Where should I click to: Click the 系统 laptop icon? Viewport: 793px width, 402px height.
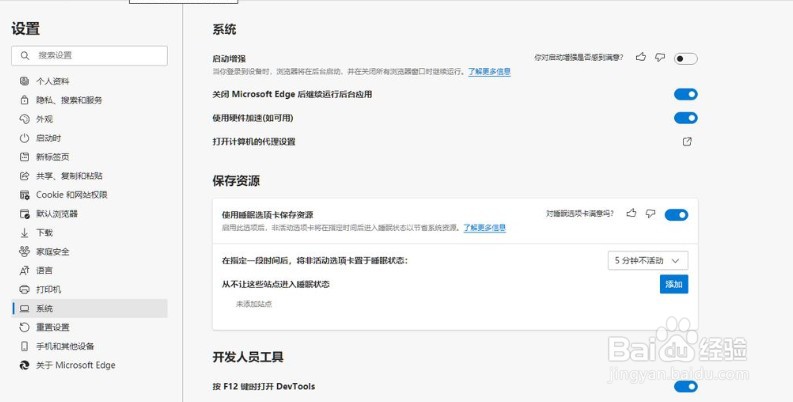[24, 308]
